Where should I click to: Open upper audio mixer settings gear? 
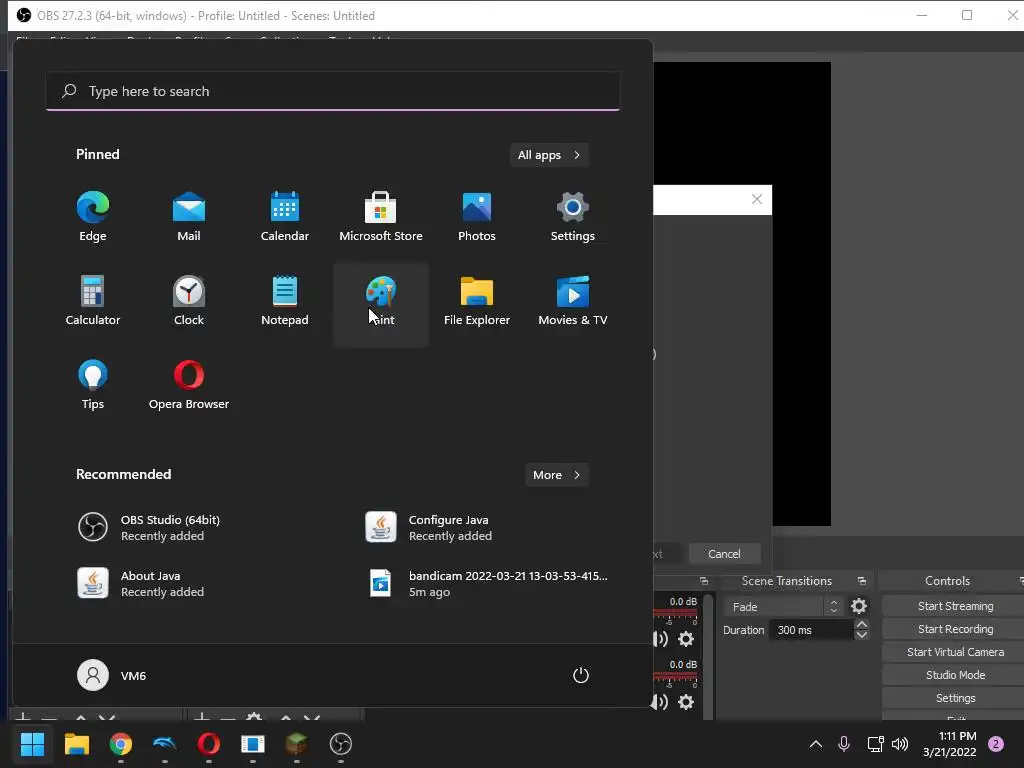tap(686, 639)
